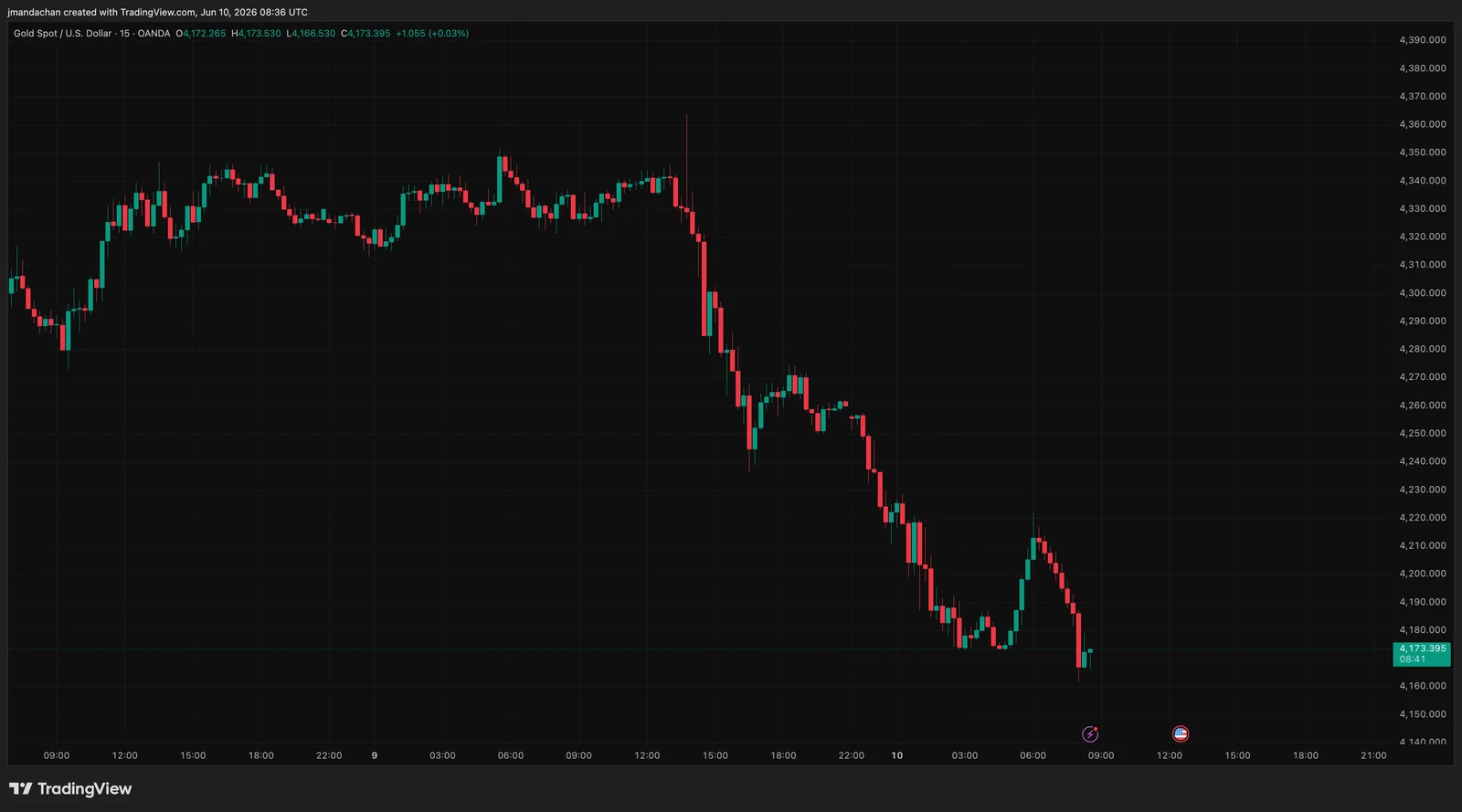The width and height of the screenshot is (1462, 812).
Task: Click the 4,290.000 price axis label
Action: [x=1423, y=321]
